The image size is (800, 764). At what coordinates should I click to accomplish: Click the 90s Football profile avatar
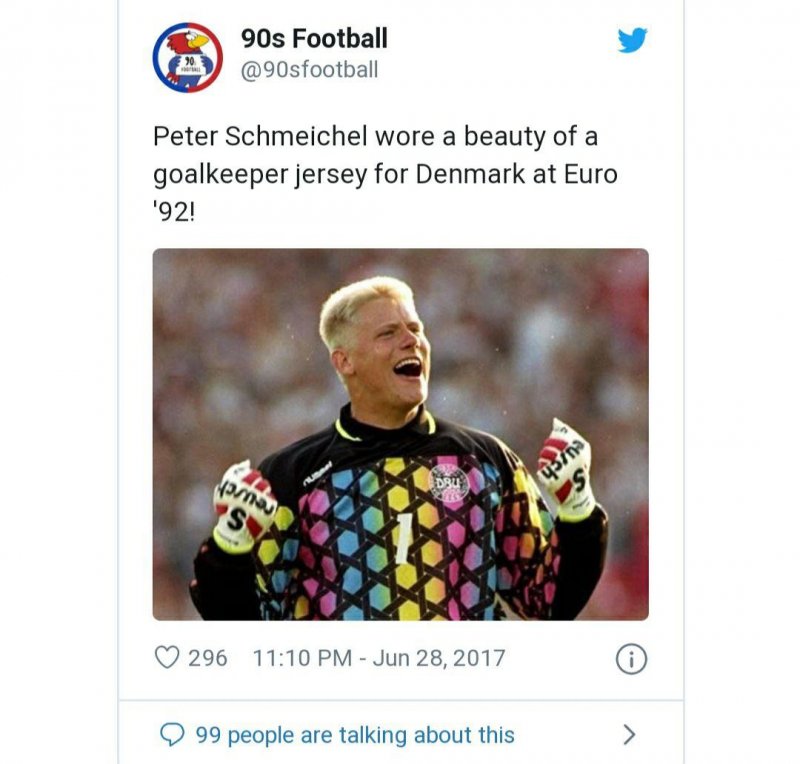pos(187,57)
